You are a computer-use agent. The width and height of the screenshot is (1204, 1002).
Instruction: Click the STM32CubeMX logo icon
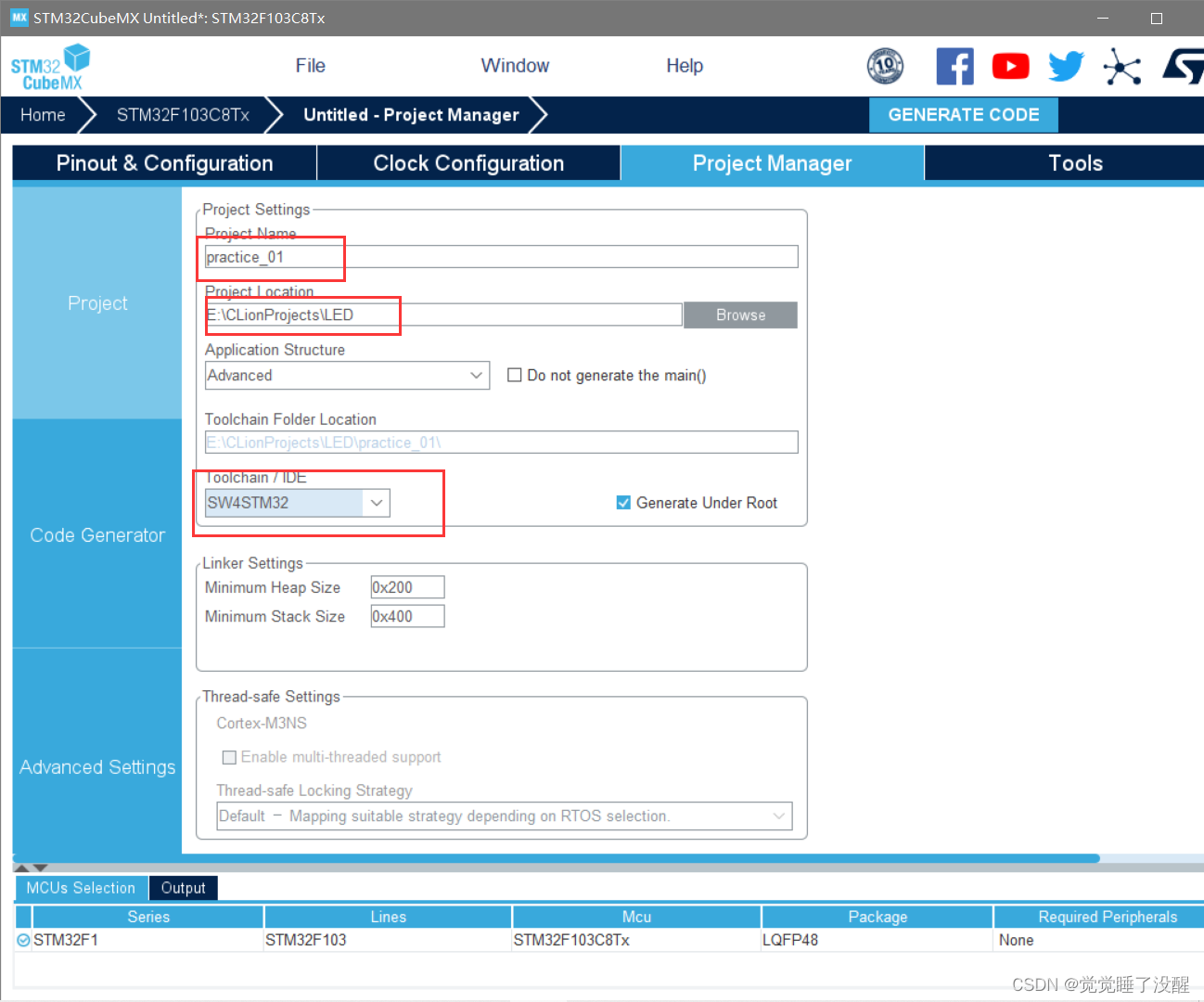(x=50, y=68)
